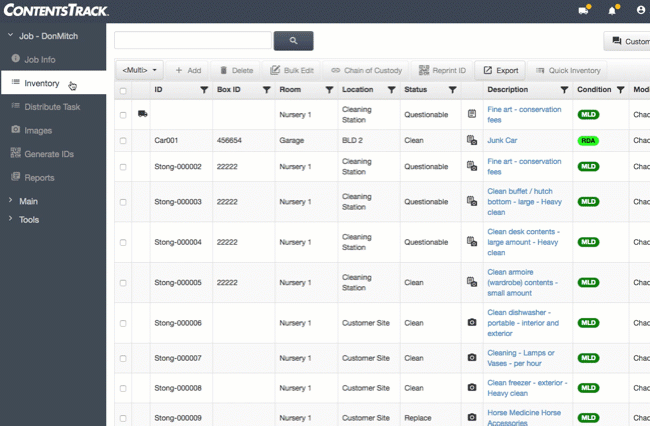Click camera icon for Stong-000006 row
Image resolution: width=650 pixels, height=426 pixels.
472,322
